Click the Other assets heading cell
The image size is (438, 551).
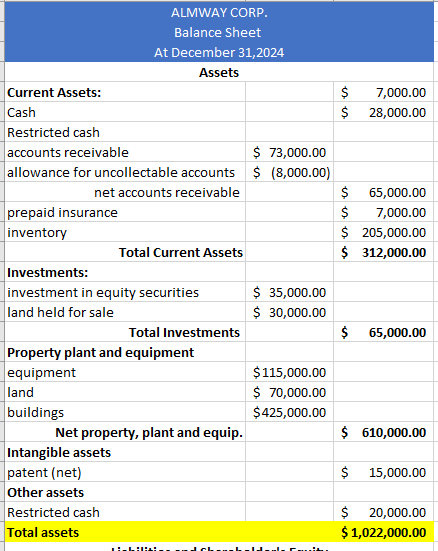tap(125, 492)
